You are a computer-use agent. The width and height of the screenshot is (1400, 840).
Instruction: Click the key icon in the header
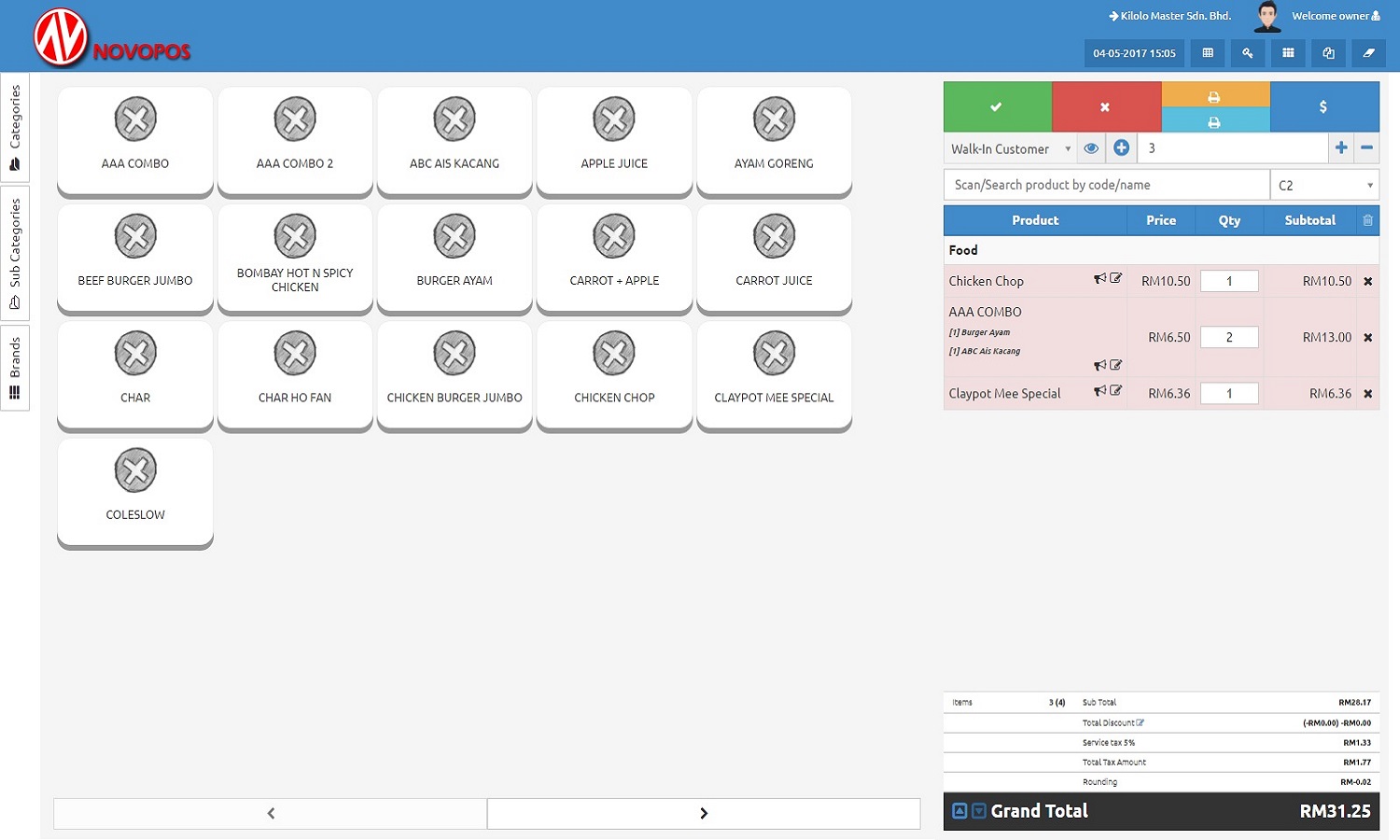[1247, 53]
